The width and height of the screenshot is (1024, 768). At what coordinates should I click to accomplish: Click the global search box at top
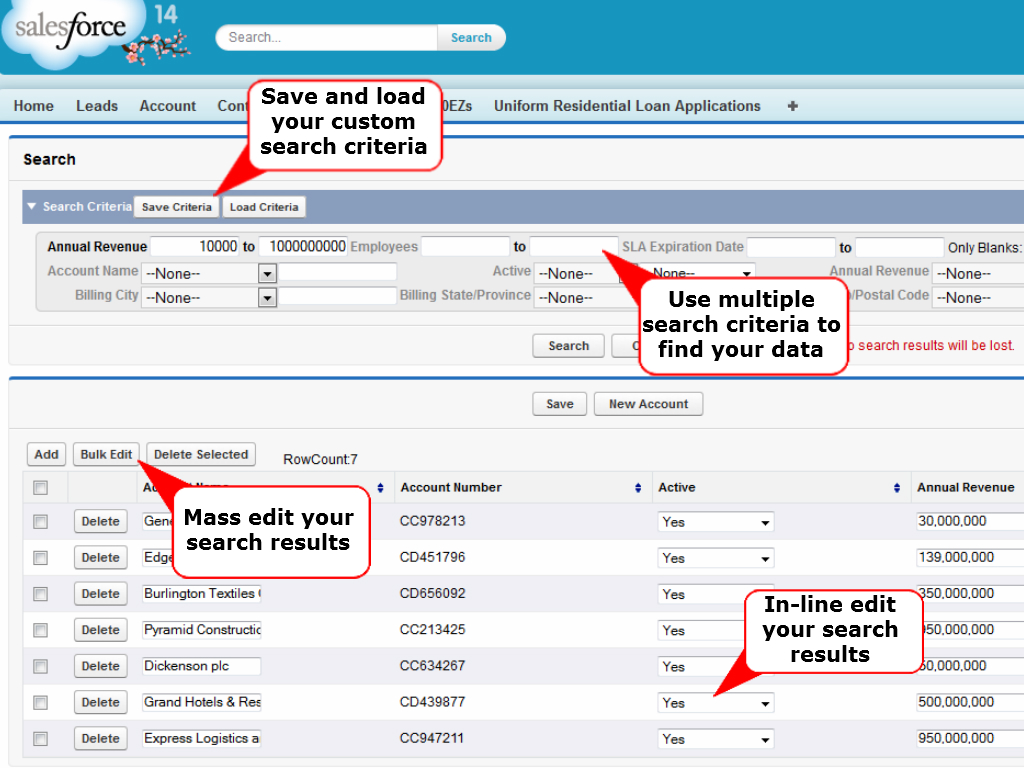tap(327, 38)
